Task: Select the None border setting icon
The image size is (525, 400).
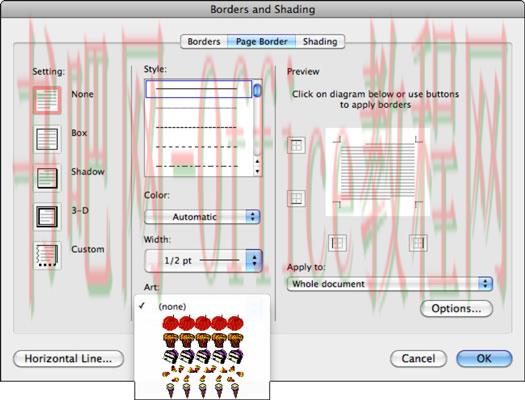Action: click(x=47, y=100)
